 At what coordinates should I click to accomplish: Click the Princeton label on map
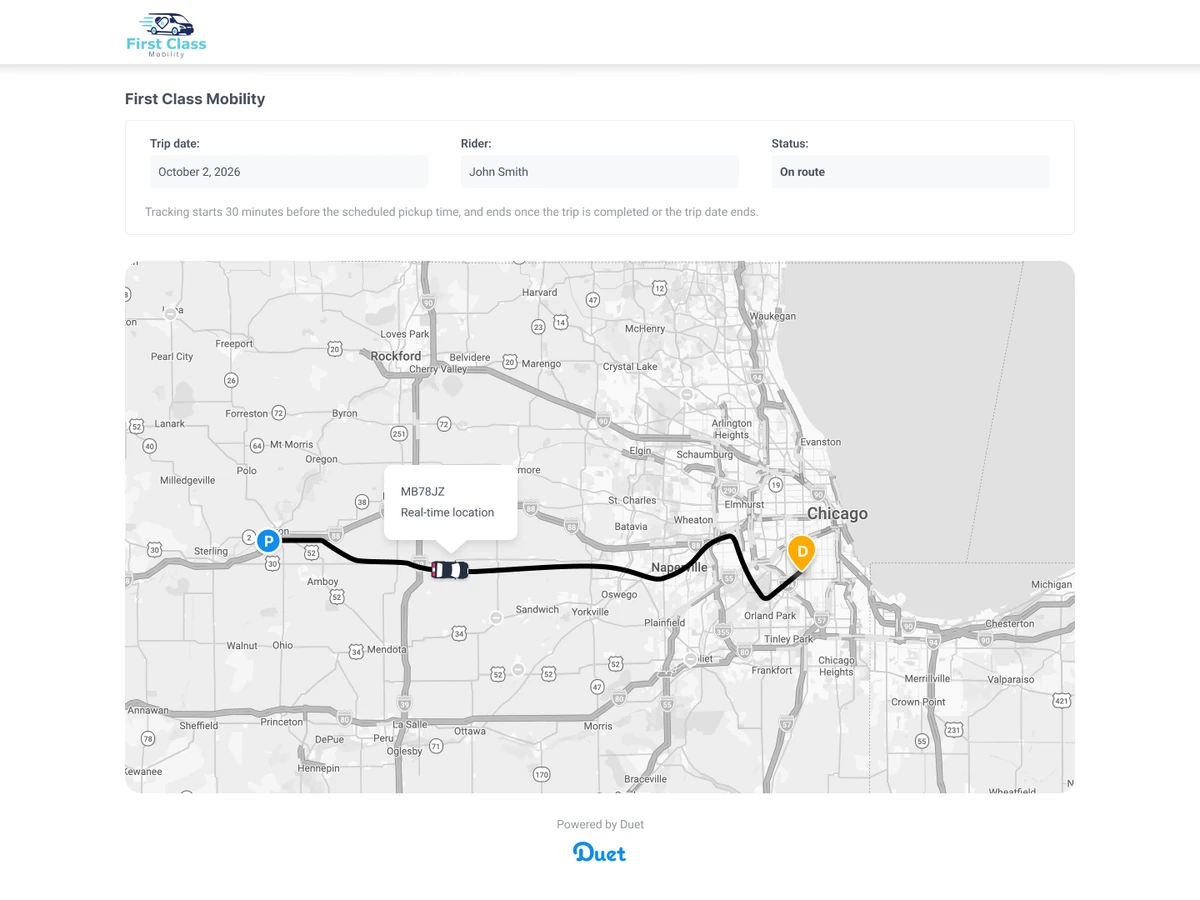pos(281,722)
